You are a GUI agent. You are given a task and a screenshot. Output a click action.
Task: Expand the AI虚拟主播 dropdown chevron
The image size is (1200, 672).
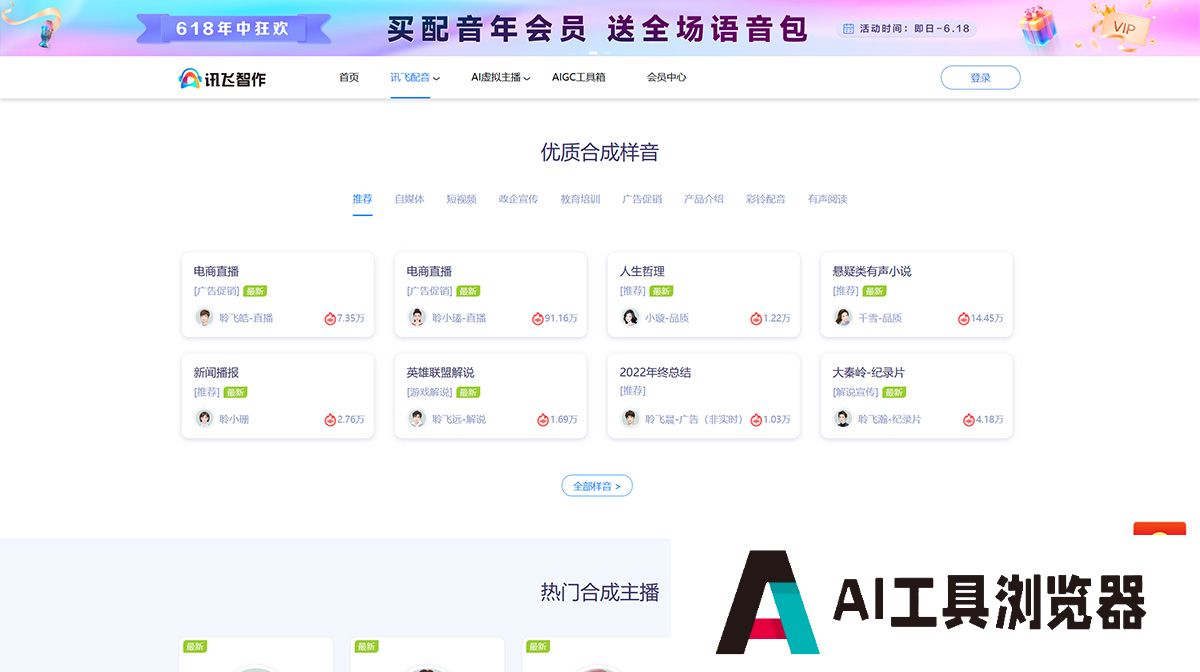(x=527, y=78)
